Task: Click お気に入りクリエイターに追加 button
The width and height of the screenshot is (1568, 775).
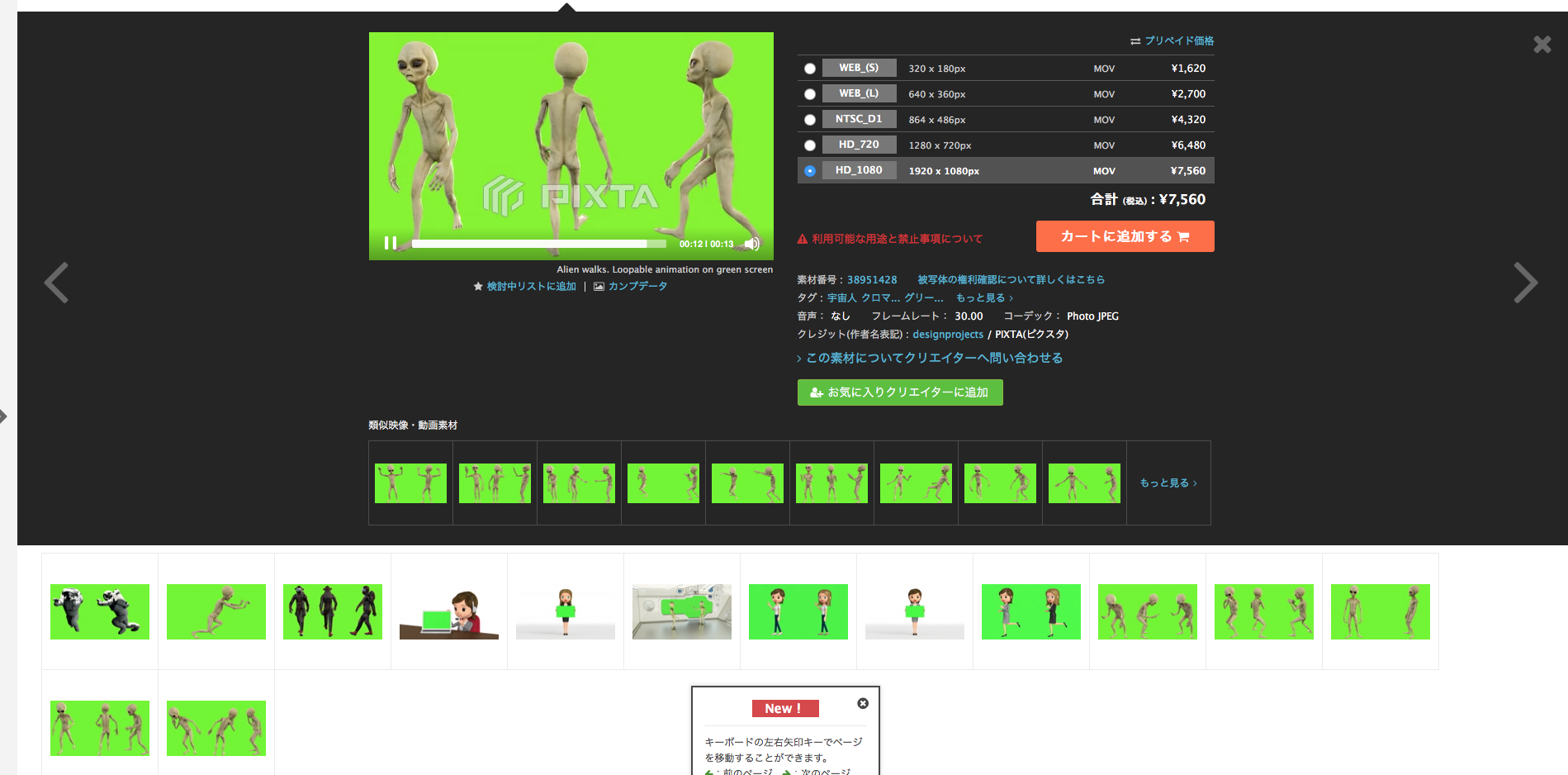Action: pos(900,392)
